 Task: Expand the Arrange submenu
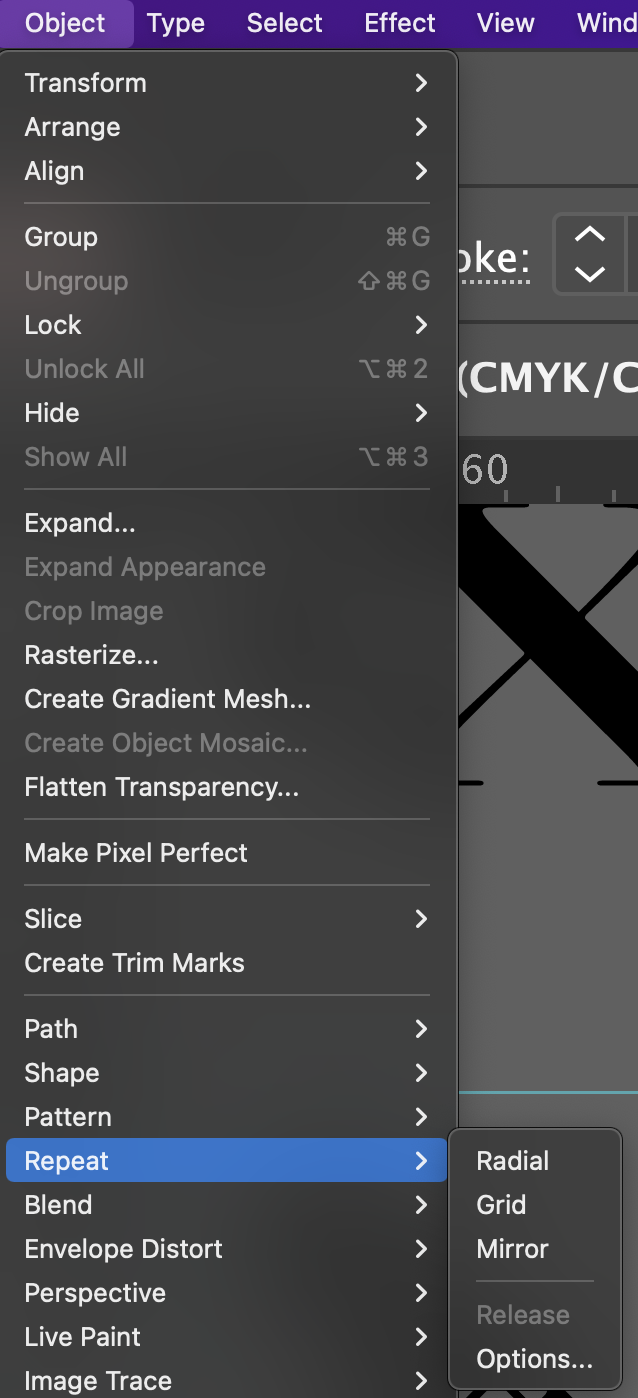(227, 127)
